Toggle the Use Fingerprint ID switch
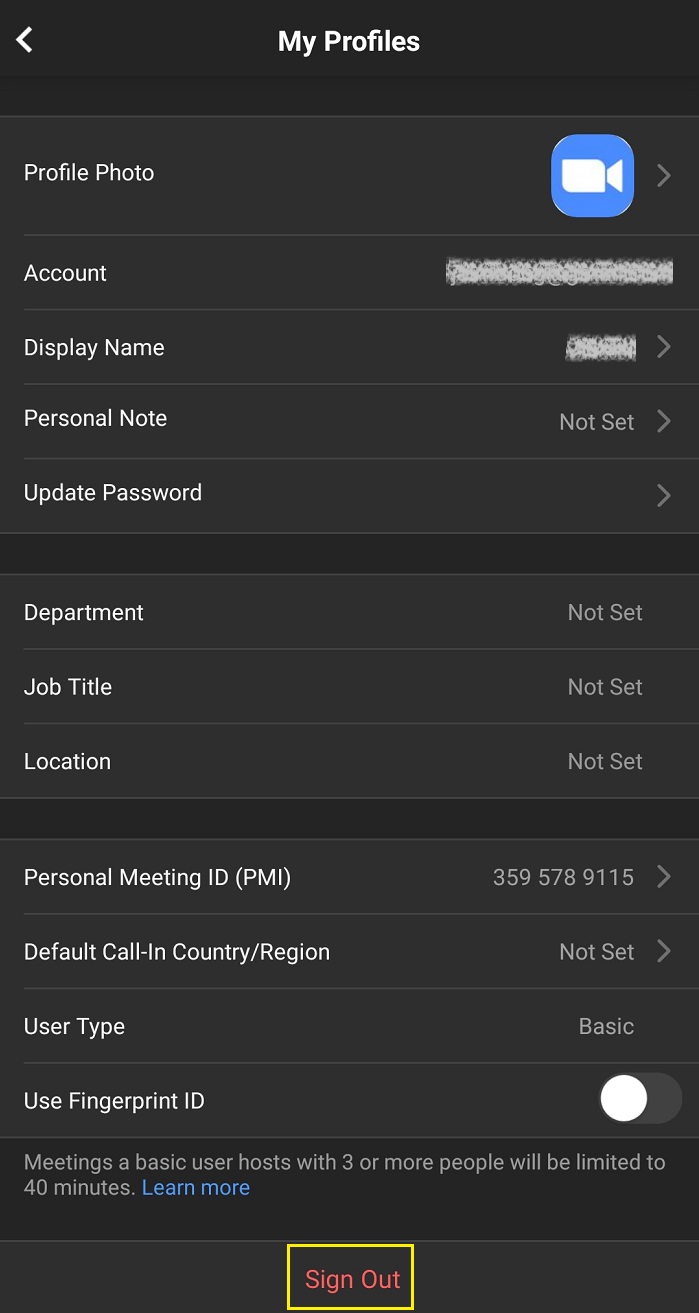Image resolution: width=699 pixels, height=1313 pixels. coord(640,1101)
